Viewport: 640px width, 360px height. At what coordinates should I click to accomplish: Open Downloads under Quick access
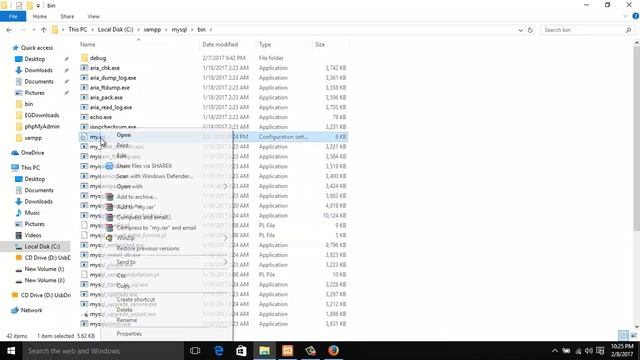(38, 70)
